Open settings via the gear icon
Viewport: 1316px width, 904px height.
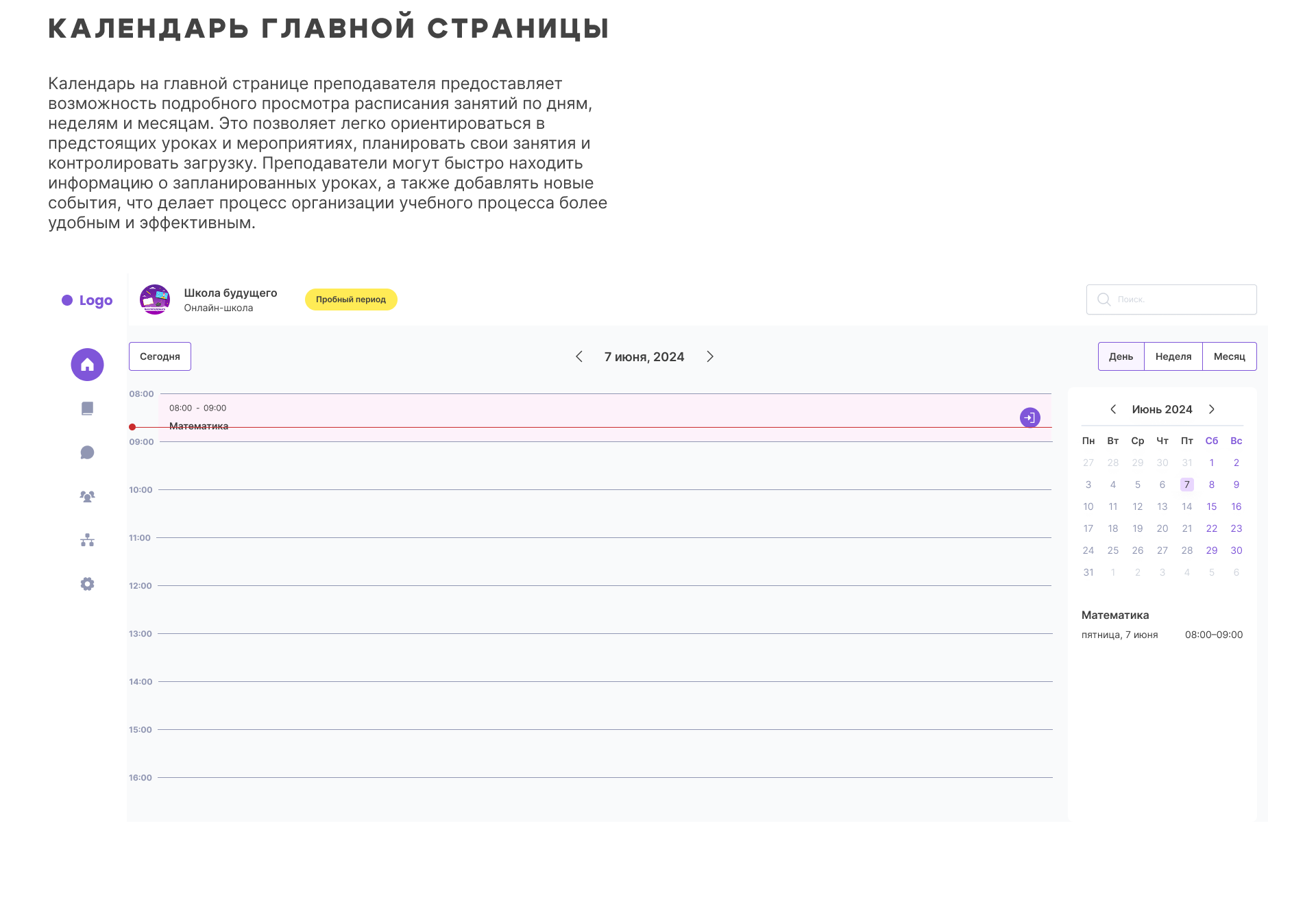pos(87,583)
